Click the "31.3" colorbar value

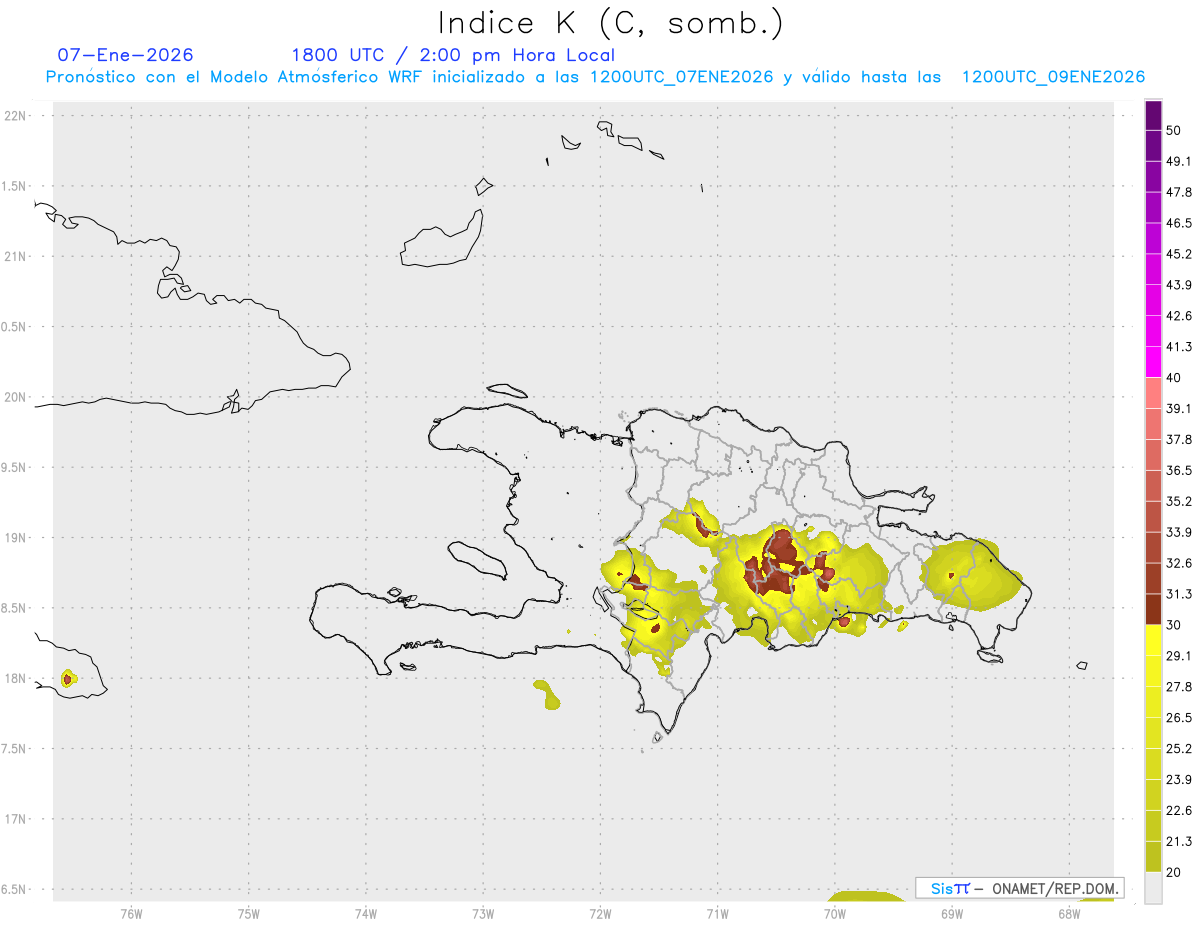point(1179,594)
